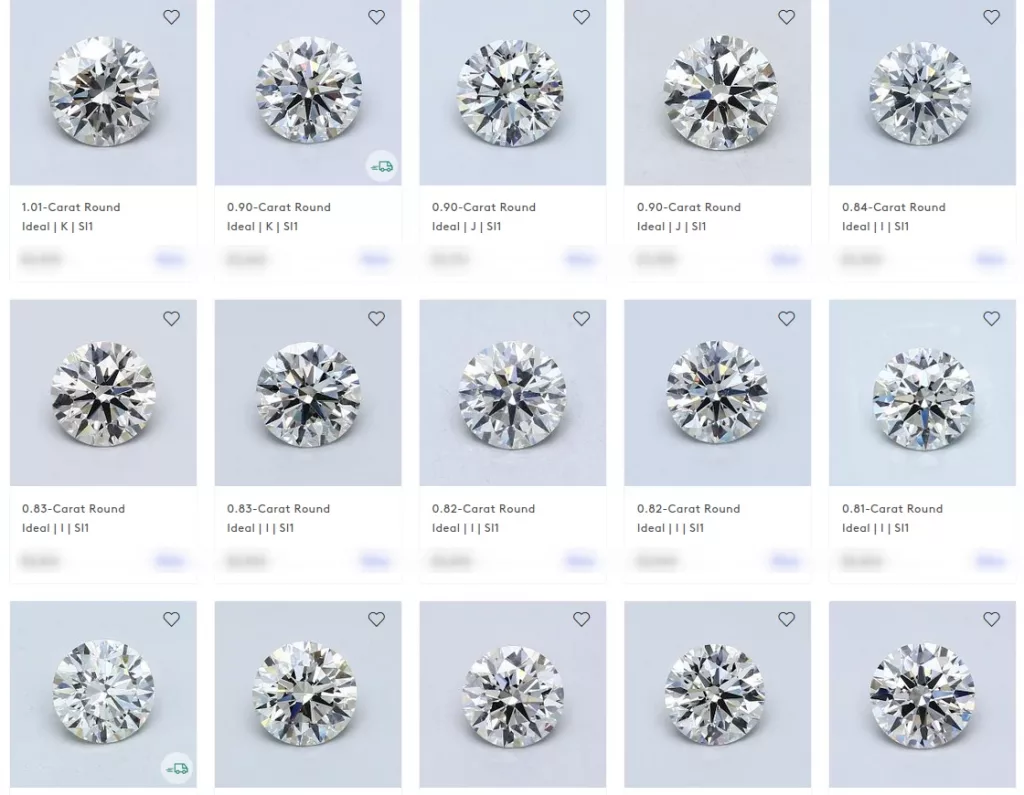Toggle favorite heart on fourth-column 0.82-Carat diamond
Viewport: 1024px width, 795px height.
point(786,318)
